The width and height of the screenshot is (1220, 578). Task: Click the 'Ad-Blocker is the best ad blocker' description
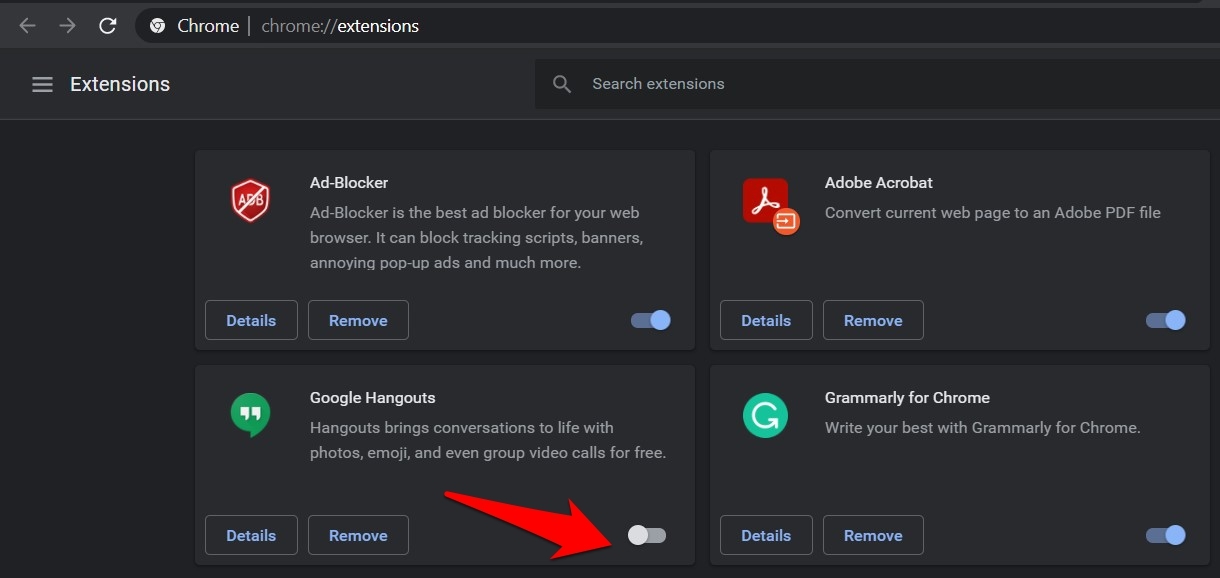click(x=476, y=238)
